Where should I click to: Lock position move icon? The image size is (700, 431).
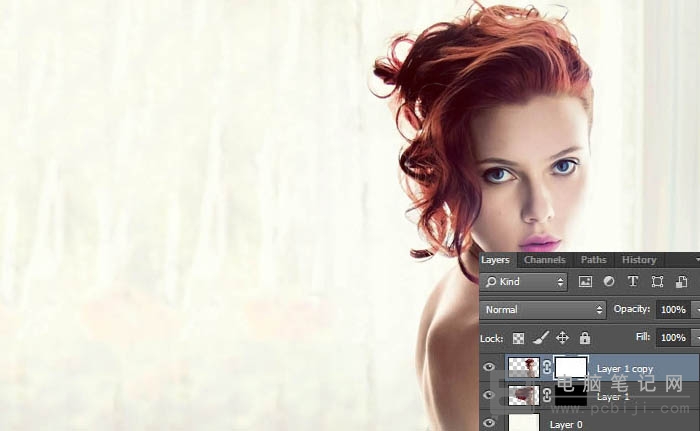[562, 338]
